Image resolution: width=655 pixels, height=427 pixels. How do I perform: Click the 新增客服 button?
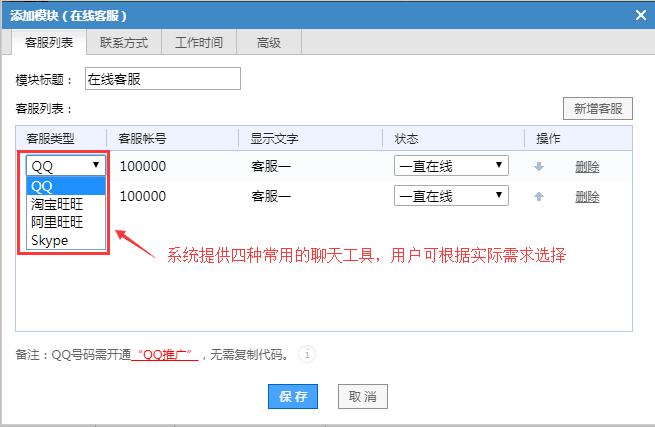(598, 109)
